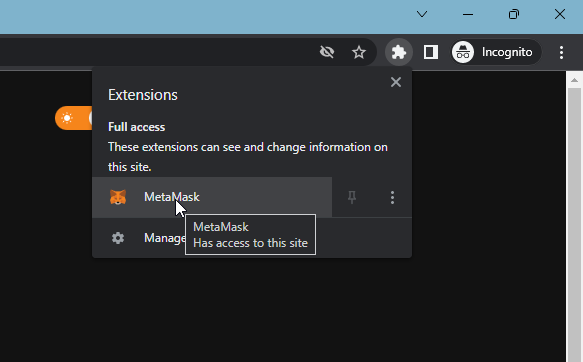The height and width of the screenshot is (362, 583).
Task: Open Chrome's three-dot main menu
Action: click(x=561, y=52)
